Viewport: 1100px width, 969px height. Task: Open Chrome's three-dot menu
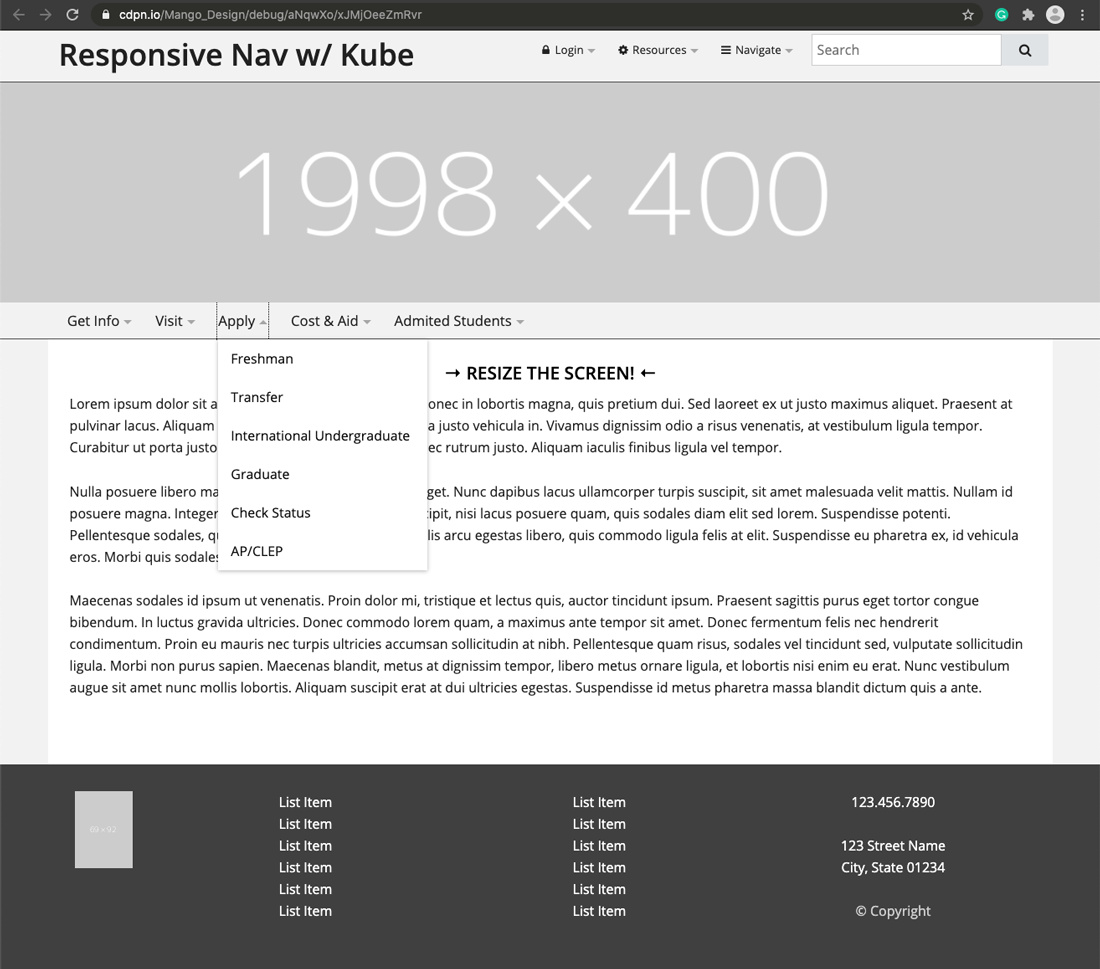1082,15
